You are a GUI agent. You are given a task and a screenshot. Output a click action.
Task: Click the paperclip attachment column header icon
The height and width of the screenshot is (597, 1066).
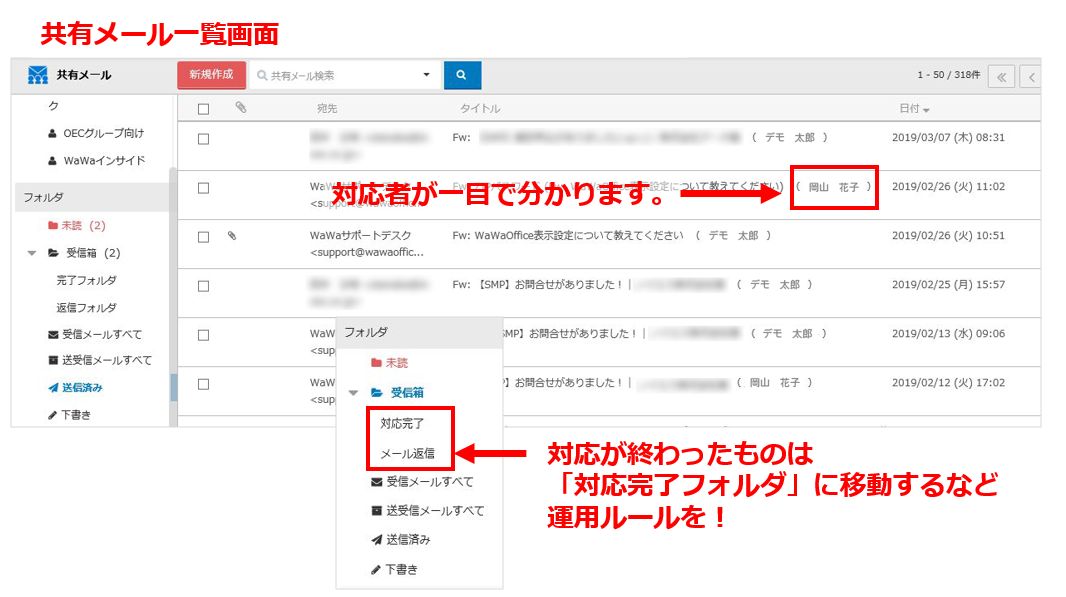coord(241,108)
